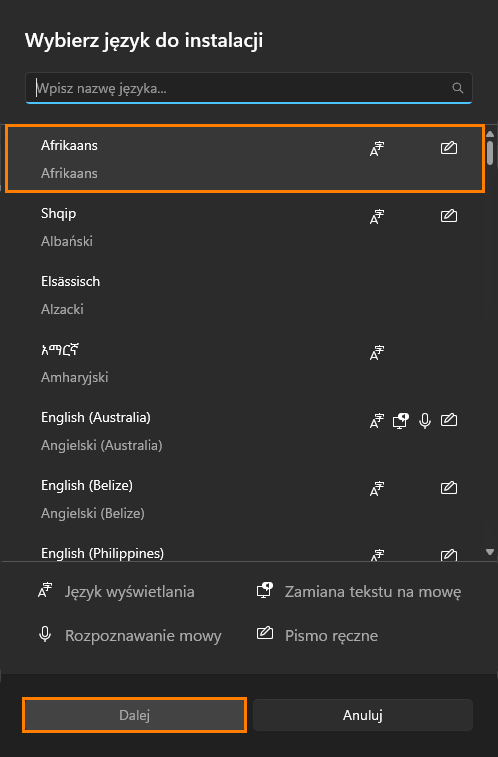Screen dimensions: 498x757
Task: Click display language icon for Shqip
Action: click(377, 216)
